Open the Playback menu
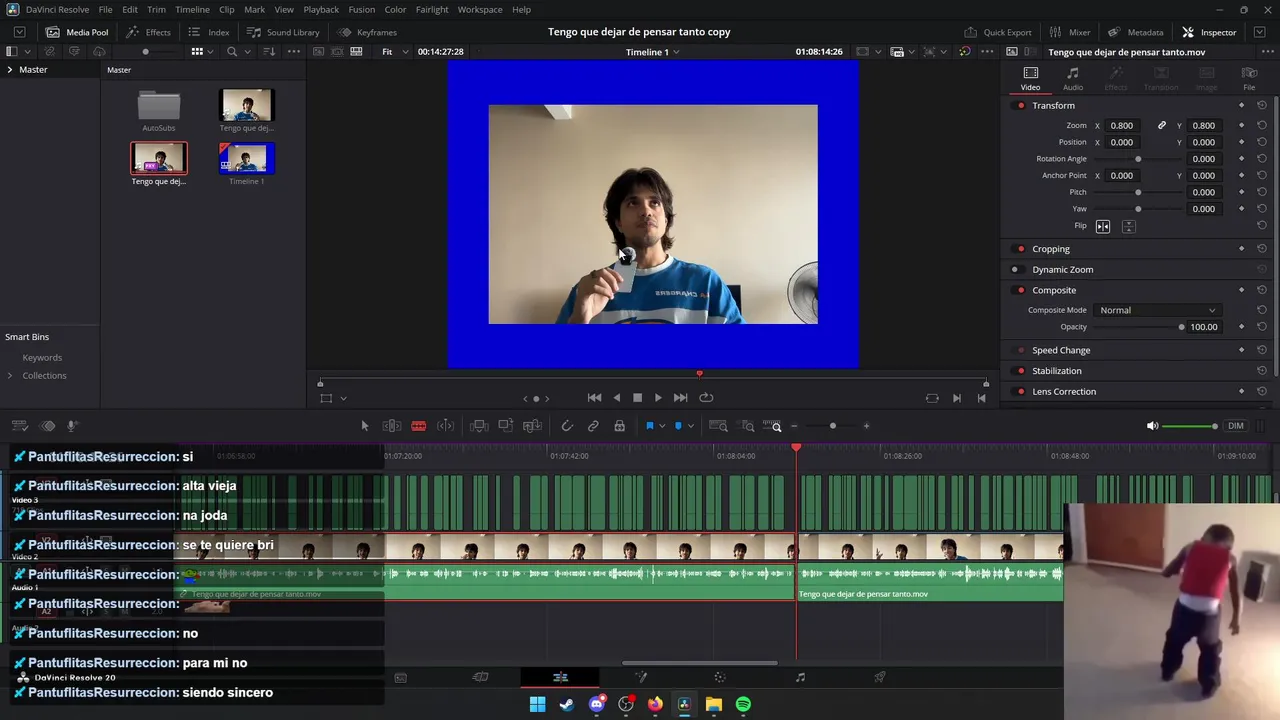The width and height of the screenshot is (1280, 720). tap(321, 9)
